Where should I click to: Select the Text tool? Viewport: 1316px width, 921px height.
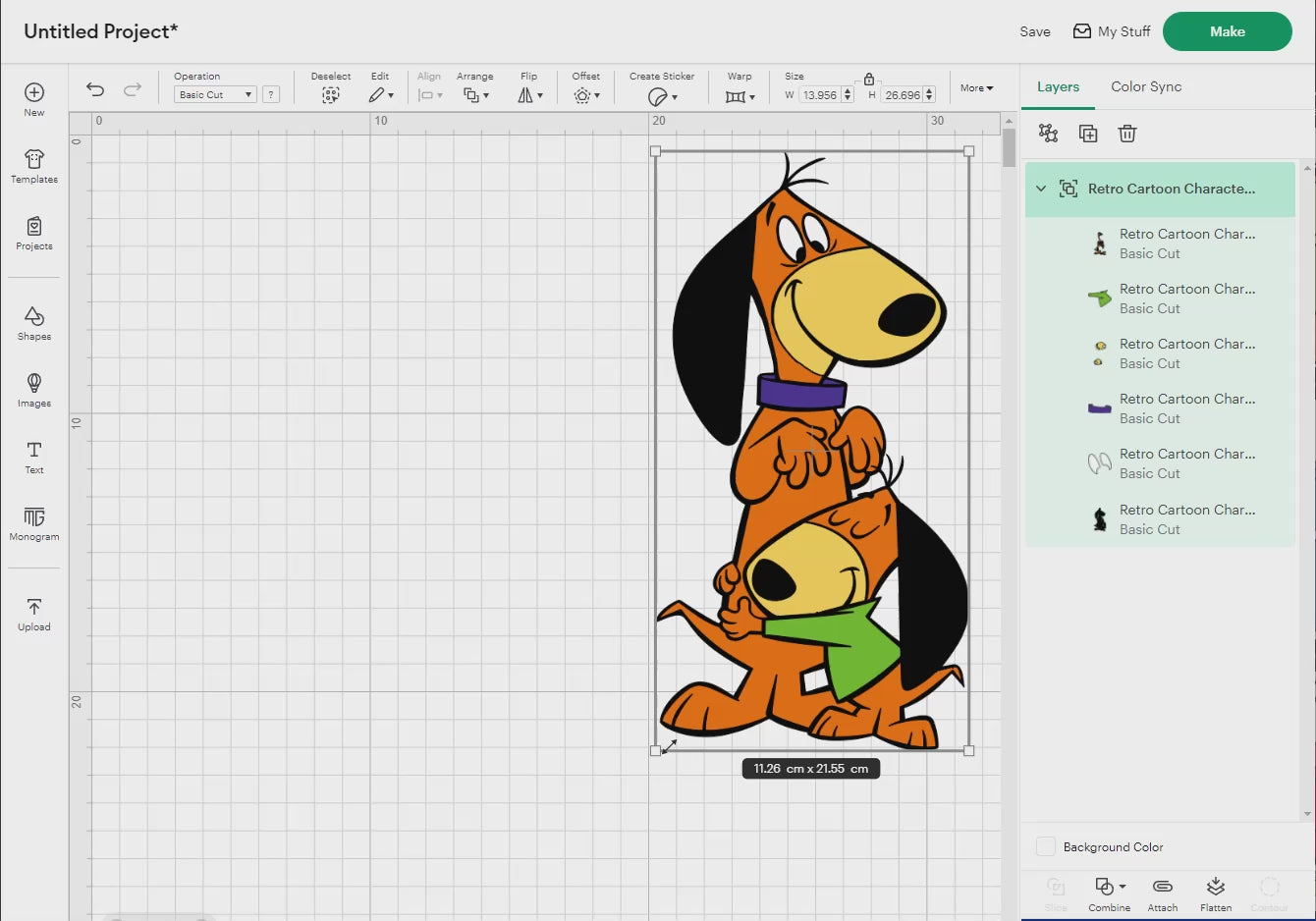click(x=34, y=457)
